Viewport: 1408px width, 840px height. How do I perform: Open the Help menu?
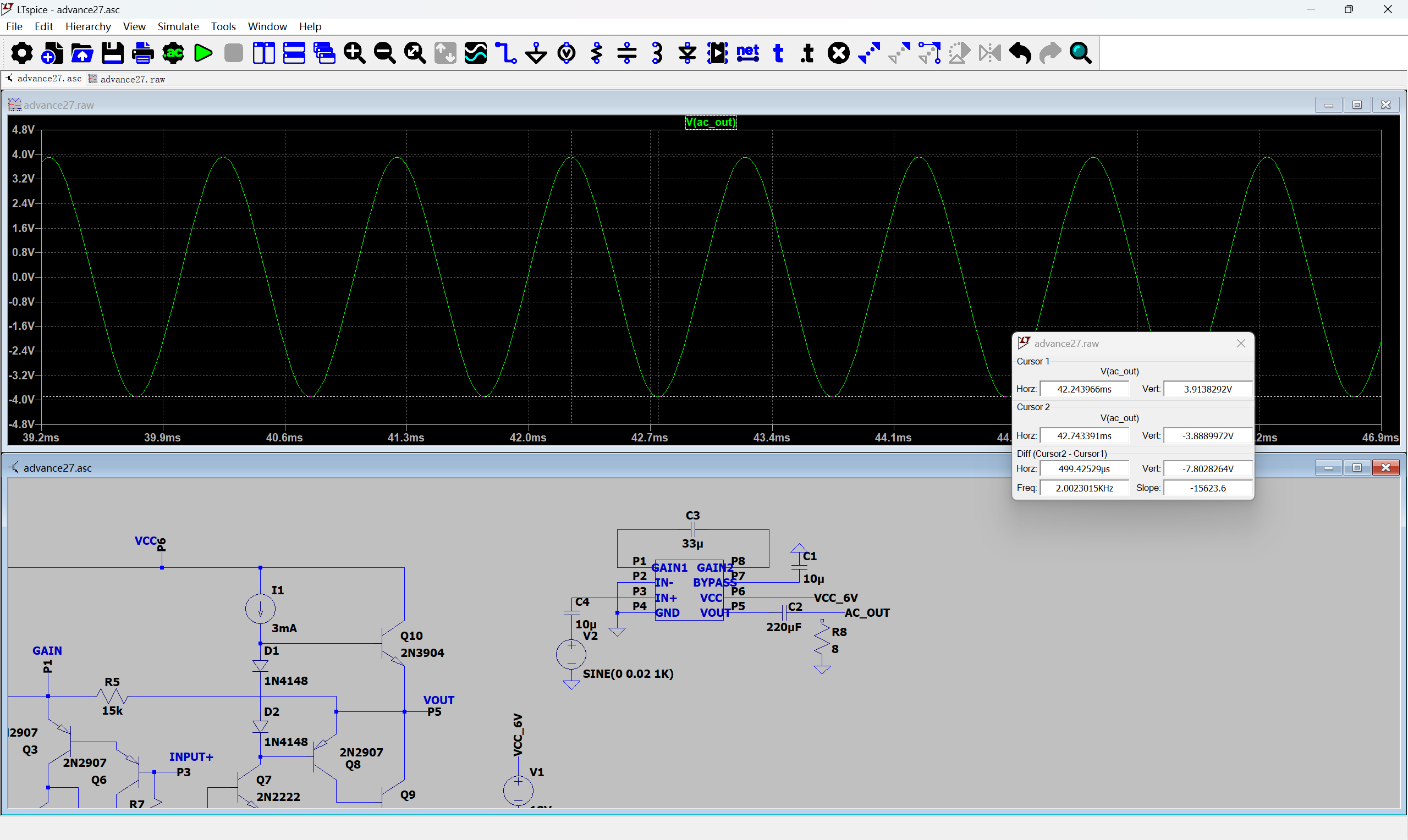coord(310,26)
